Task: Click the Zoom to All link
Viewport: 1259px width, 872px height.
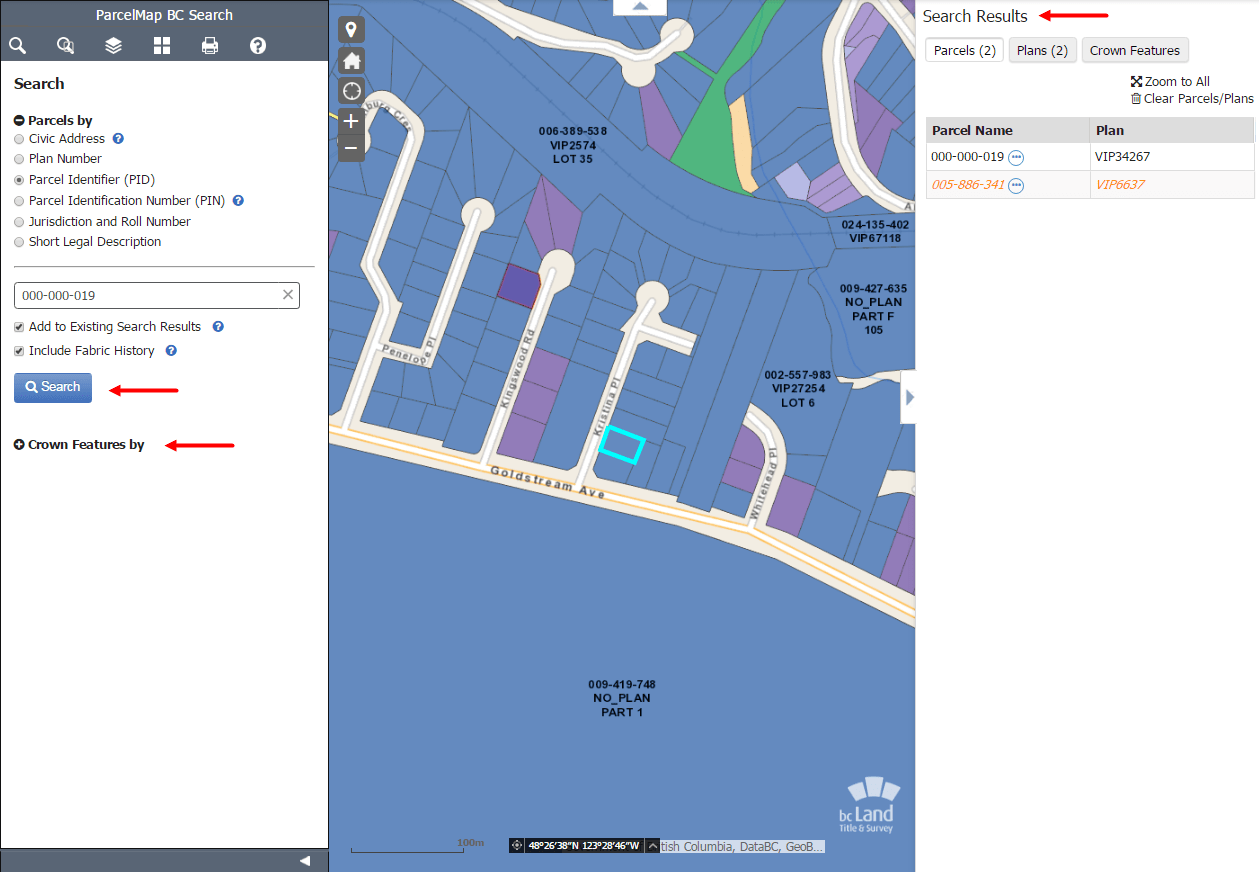Action: 1169,81
